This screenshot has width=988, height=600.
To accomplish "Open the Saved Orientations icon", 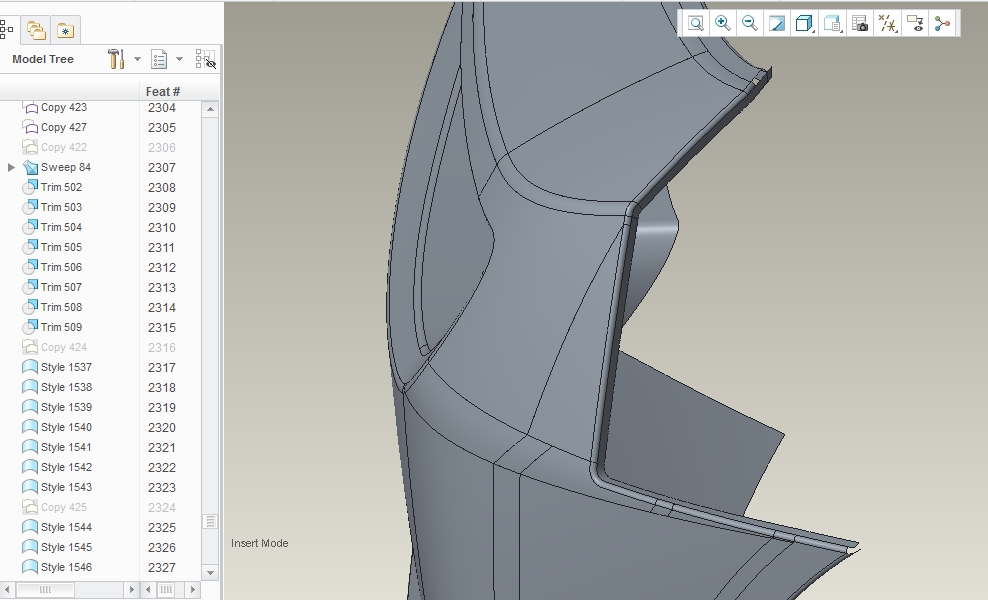I will pos(832,24).
